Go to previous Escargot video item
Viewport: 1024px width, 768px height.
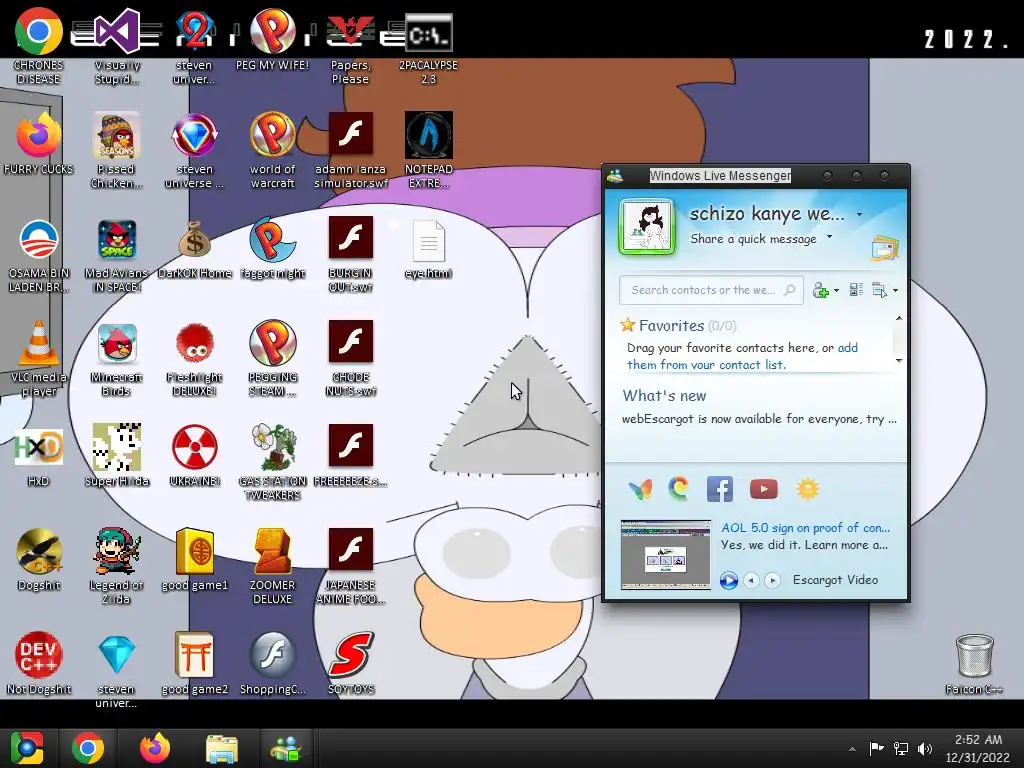point(751,580)
